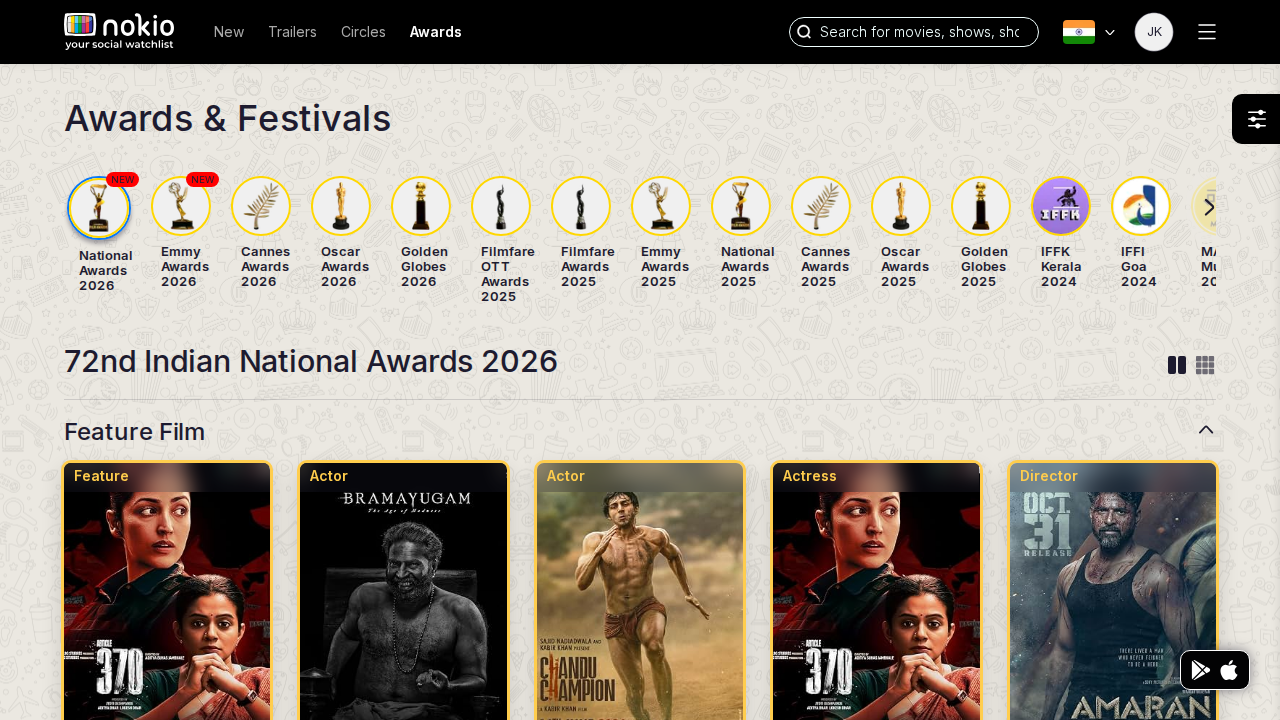This screenshot has height=720, width=1280.
Task: Go to the New tab
Action: click(x=229, y=32)
